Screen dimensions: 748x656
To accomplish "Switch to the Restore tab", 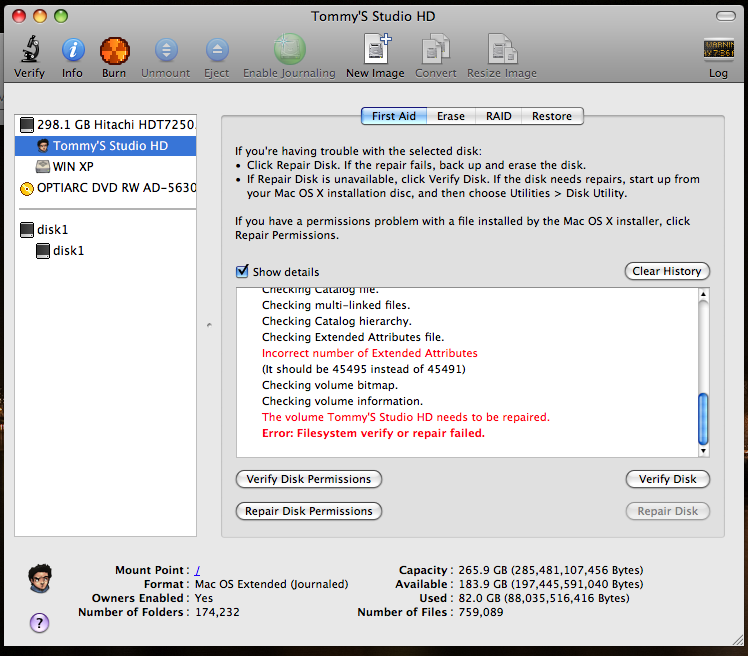I will 552,116.
